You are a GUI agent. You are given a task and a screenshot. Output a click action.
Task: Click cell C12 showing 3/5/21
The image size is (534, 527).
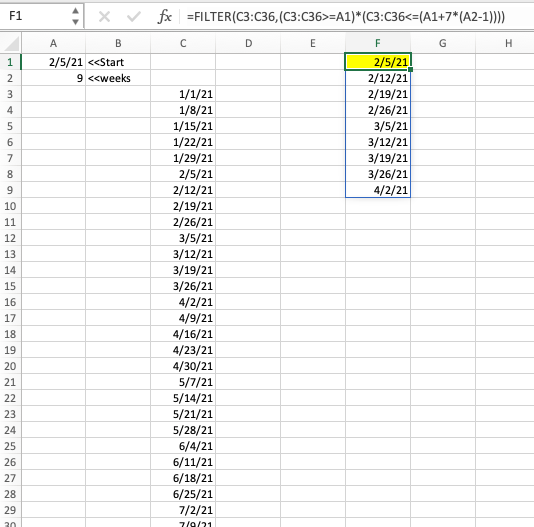[x=183, y=238]
